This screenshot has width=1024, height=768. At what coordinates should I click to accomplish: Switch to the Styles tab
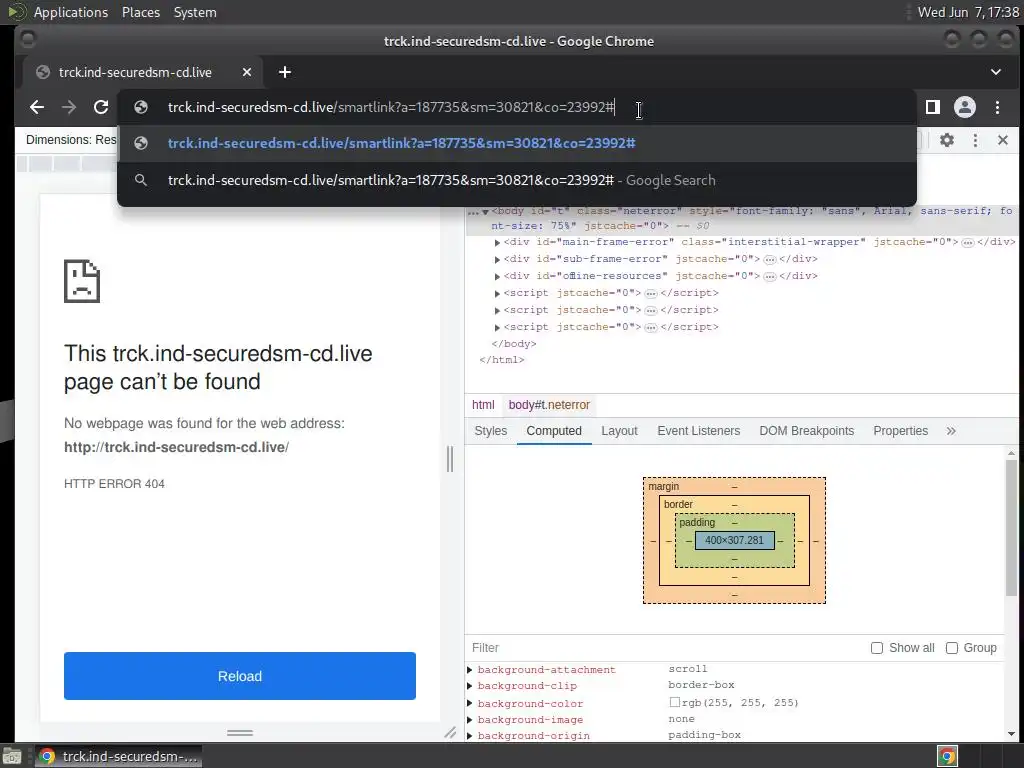point(490,431)
